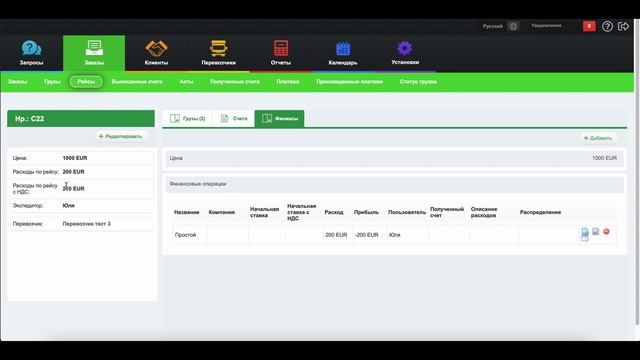
Task: Click the page vertical scrollbar
Action: tap(637, 171)
